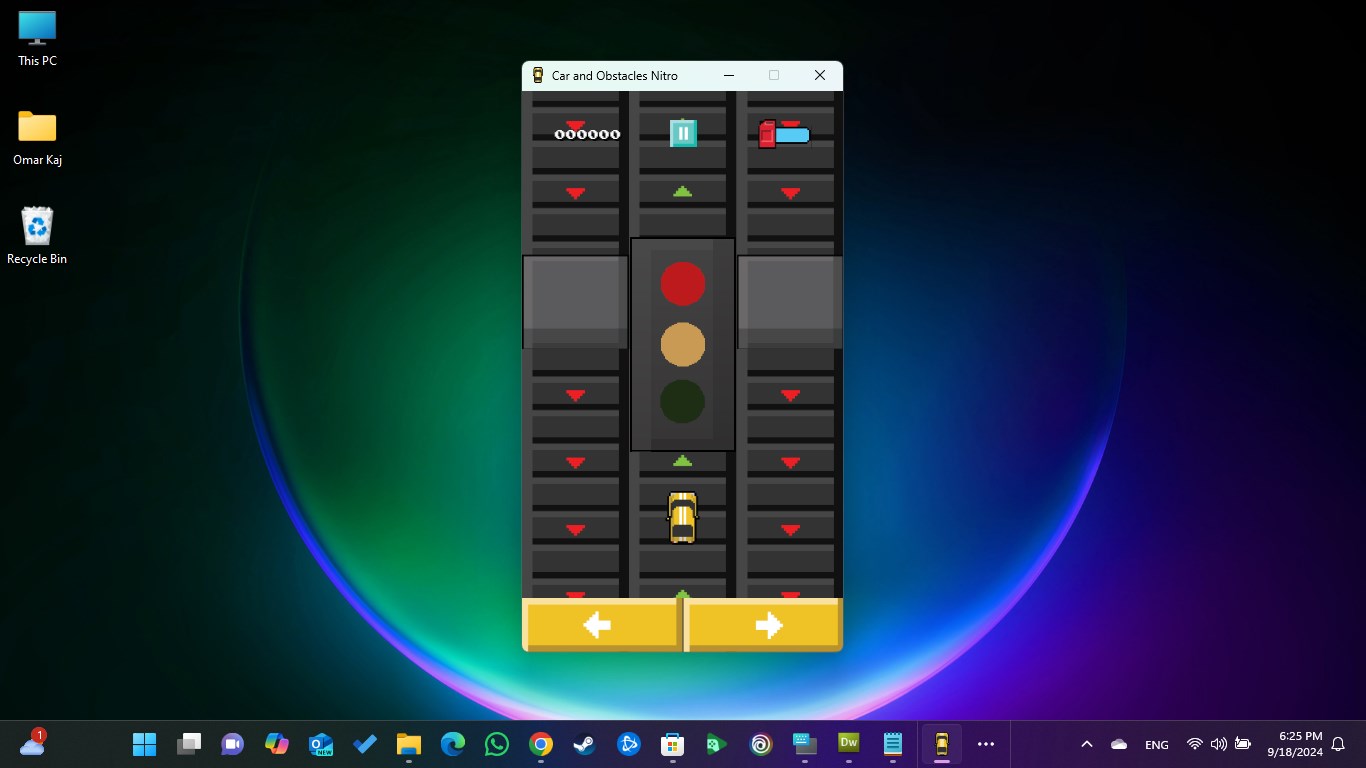Click the red fuel canister icon
Viewport: 1366px width, 768px height.
pos(767,134)
